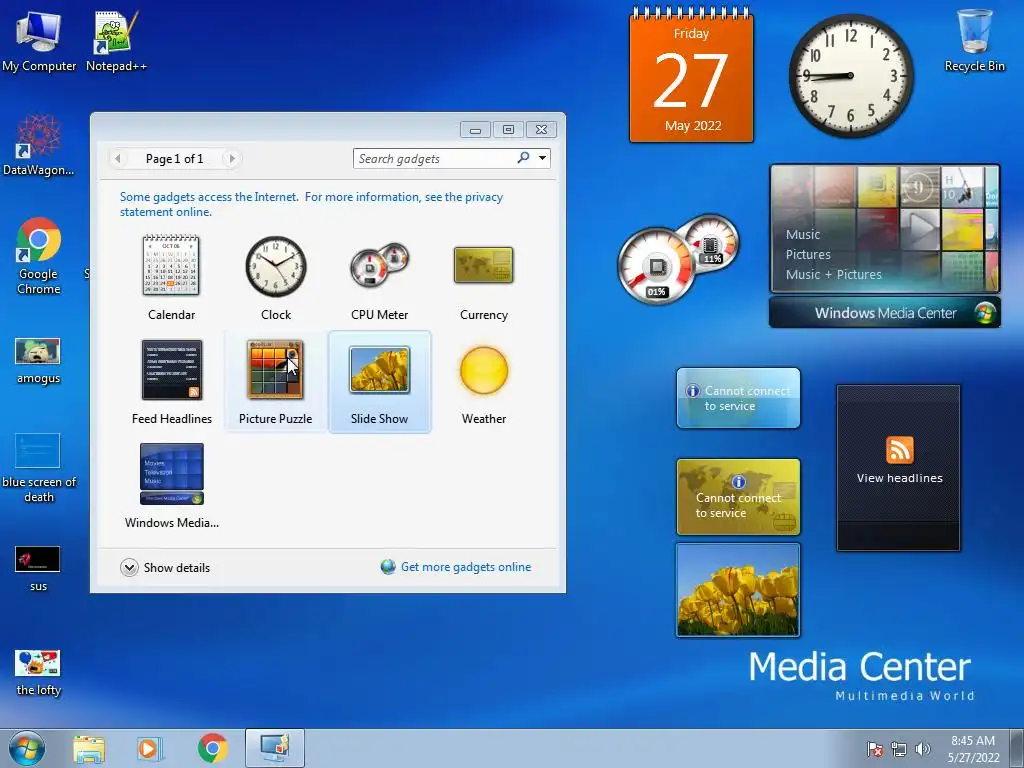Open My Computer desktop icon
Image resolution: width=1024 pixels, height=768 pixels.
click(39, 42)
